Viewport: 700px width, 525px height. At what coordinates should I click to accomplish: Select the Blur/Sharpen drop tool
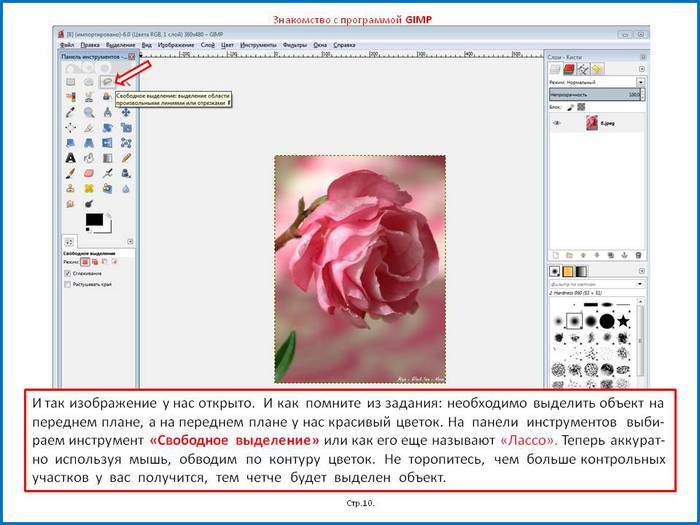(126, 188)
